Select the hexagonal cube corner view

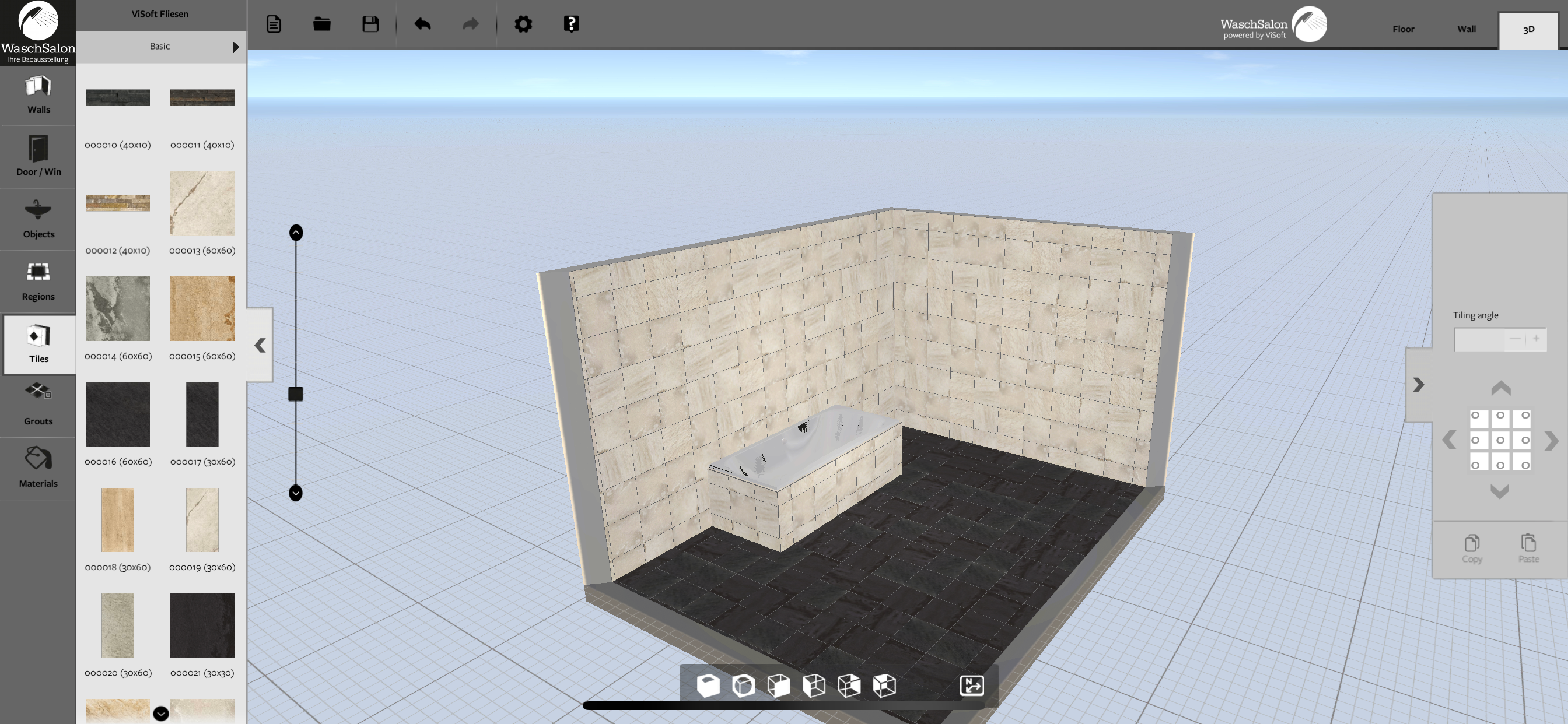tap(743, 686)
